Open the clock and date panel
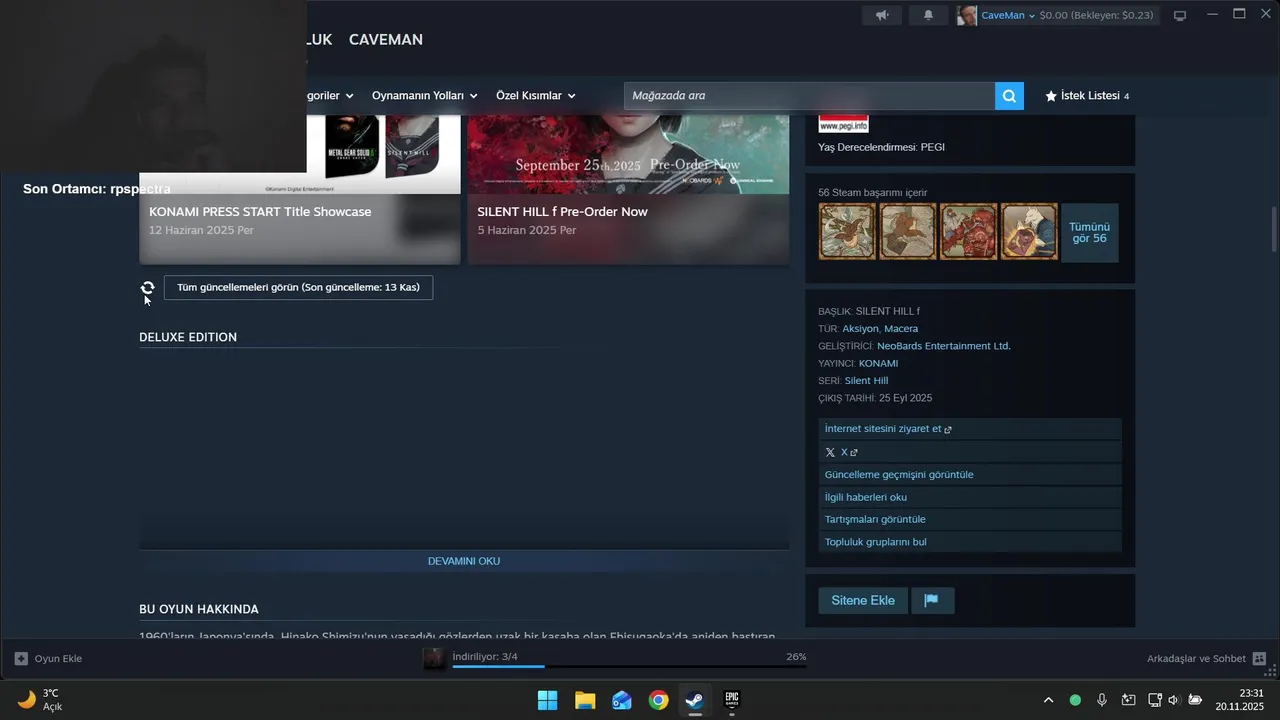Screen dimensions: 1280x720 (x=1239, y=700)
